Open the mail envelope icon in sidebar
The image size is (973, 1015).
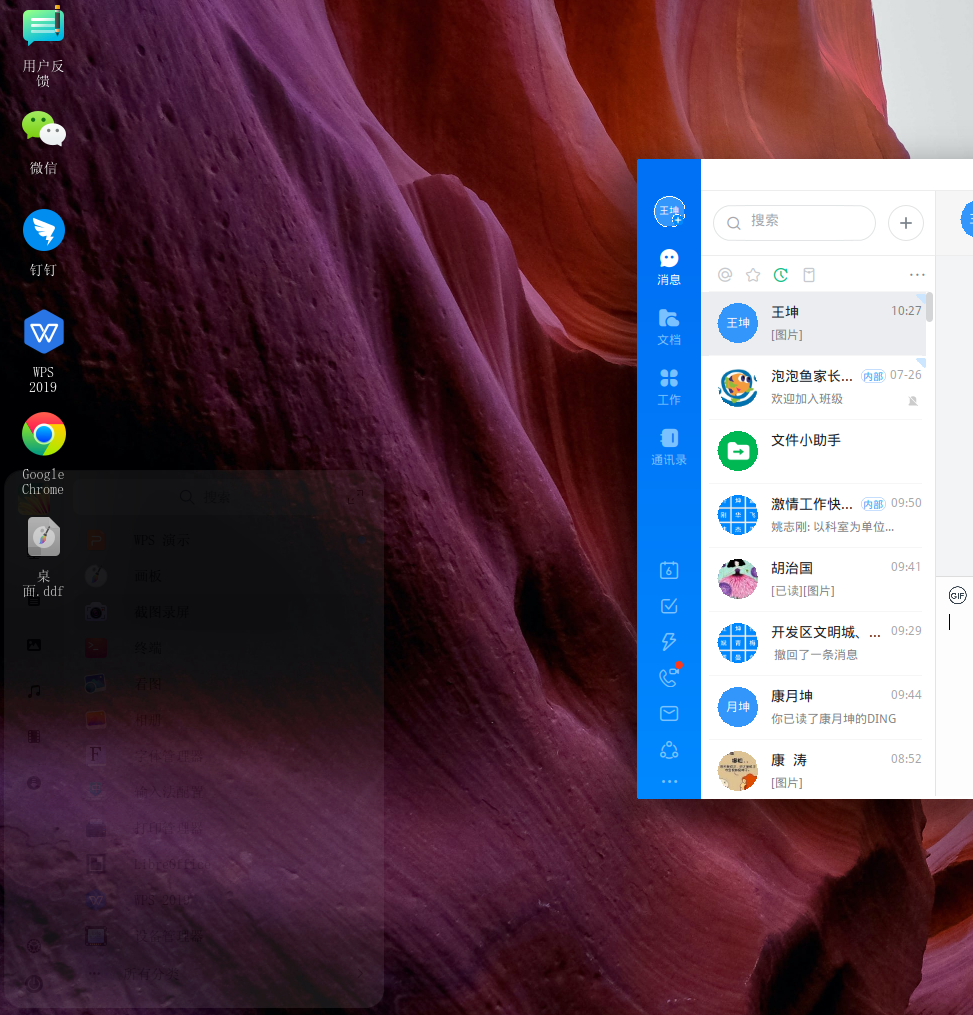pos(669,713)
